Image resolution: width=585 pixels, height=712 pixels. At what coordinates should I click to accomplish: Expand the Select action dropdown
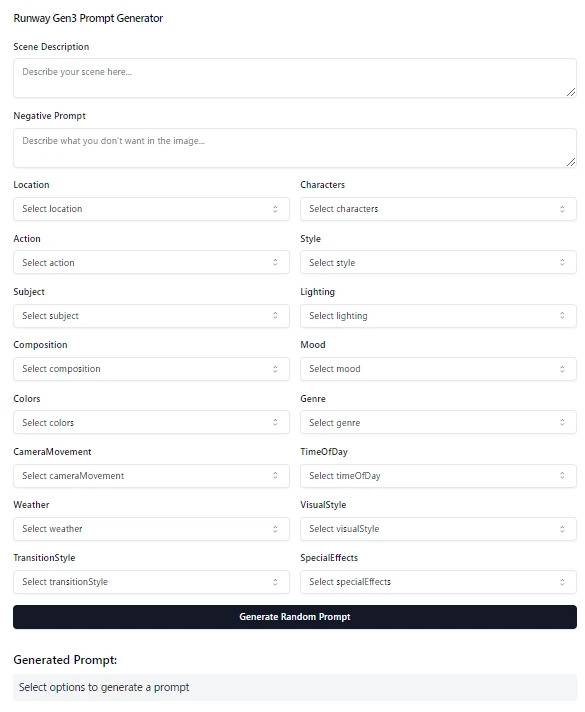click(151, 262)
